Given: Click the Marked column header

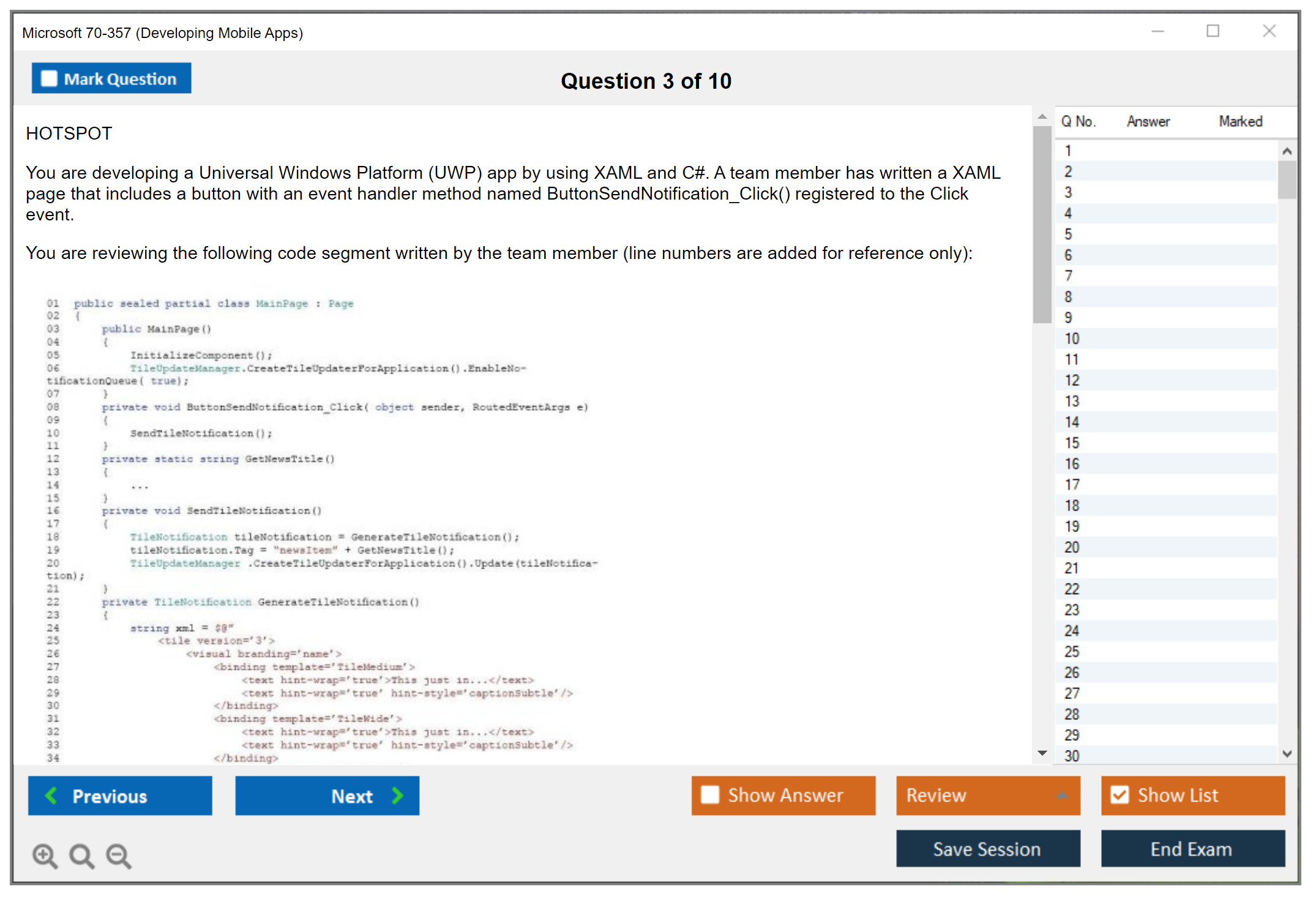Looking at the screenshot, I should (x=1240, y=121).
